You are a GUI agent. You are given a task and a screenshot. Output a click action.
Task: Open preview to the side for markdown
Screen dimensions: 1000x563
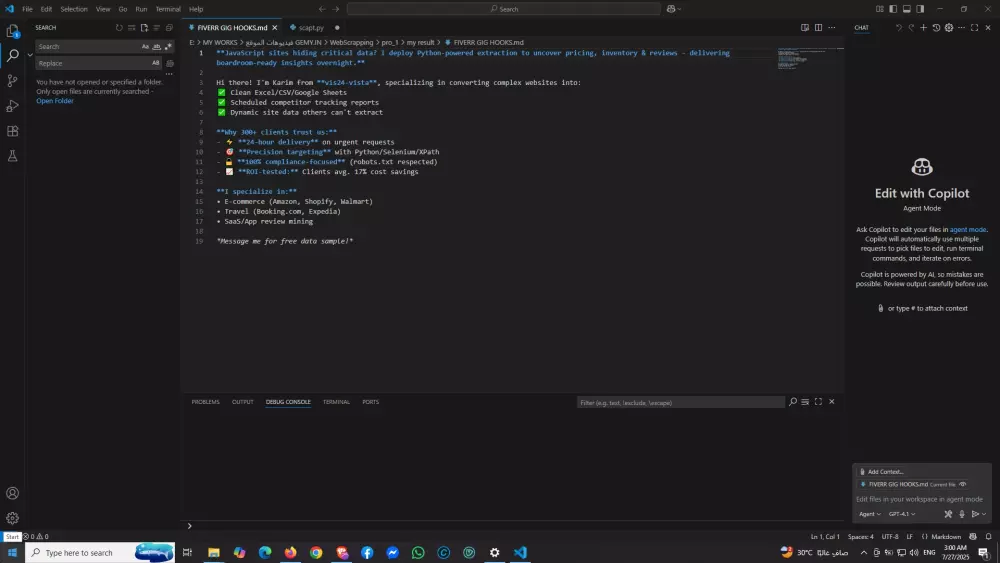click(x=805, y=27)
